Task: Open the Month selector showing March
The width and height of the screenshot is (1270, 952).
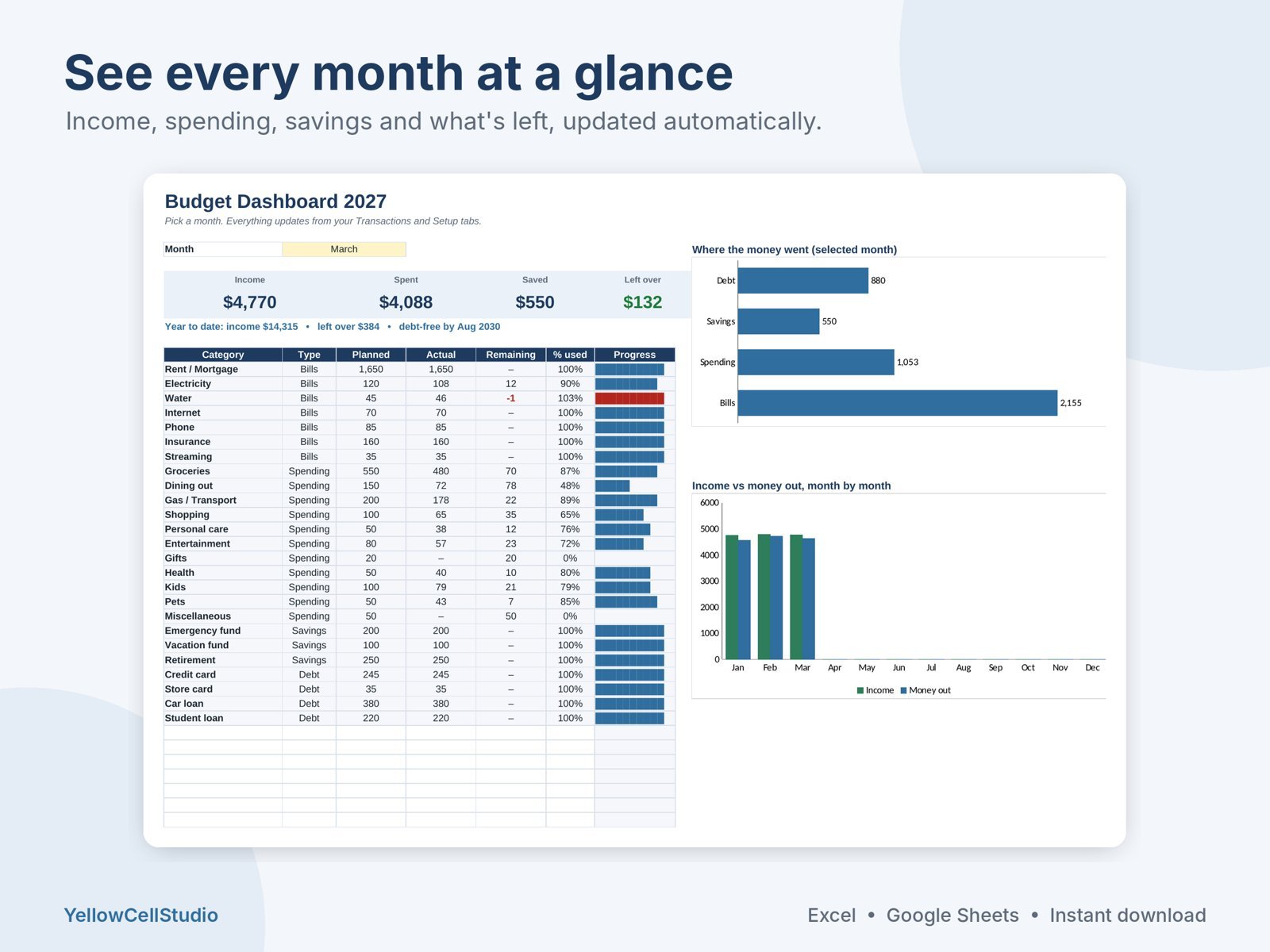Action: [344, 249]
